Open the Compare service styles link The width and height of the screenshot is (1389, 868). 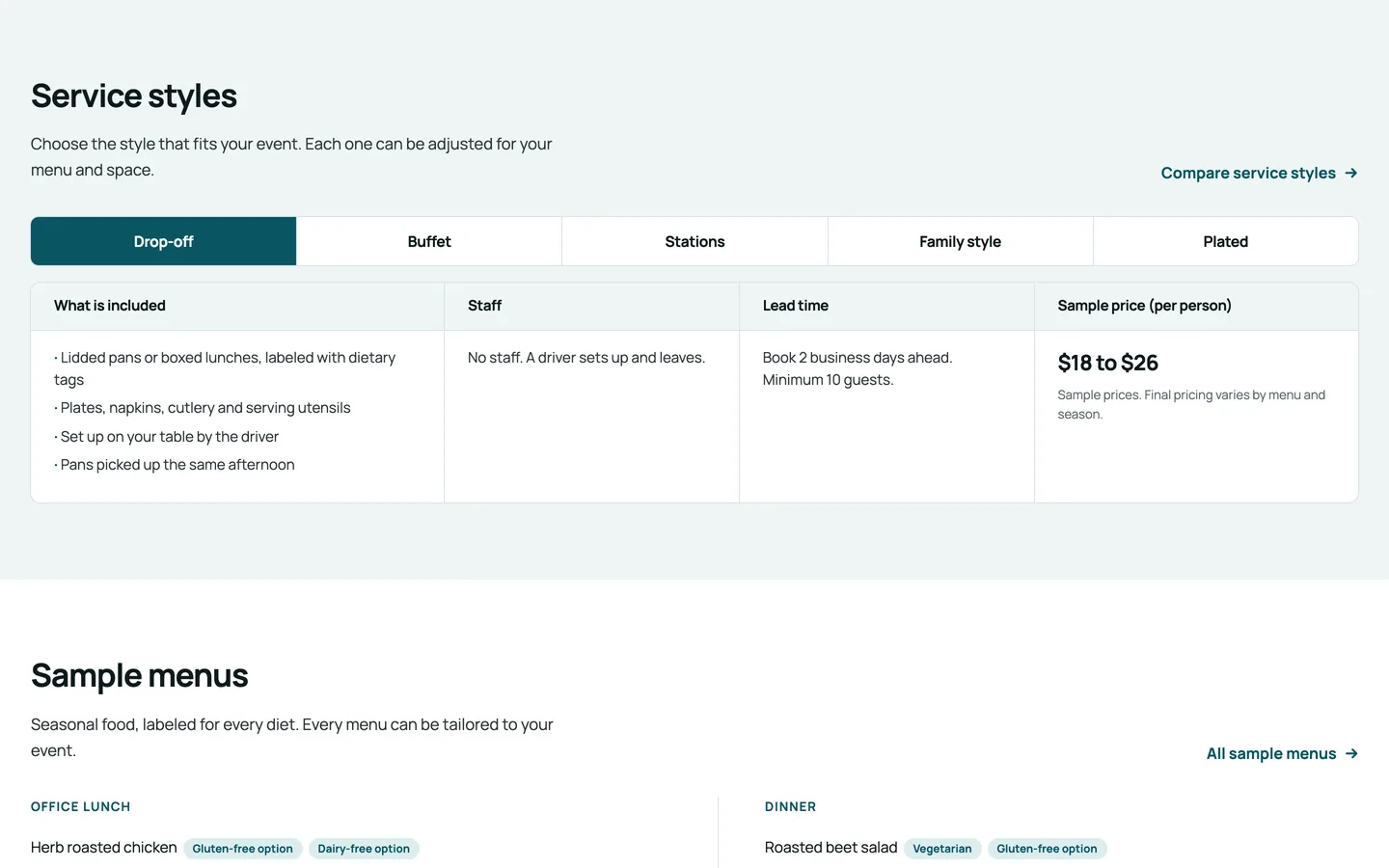pyautogui.click(x=1259, y=174)
